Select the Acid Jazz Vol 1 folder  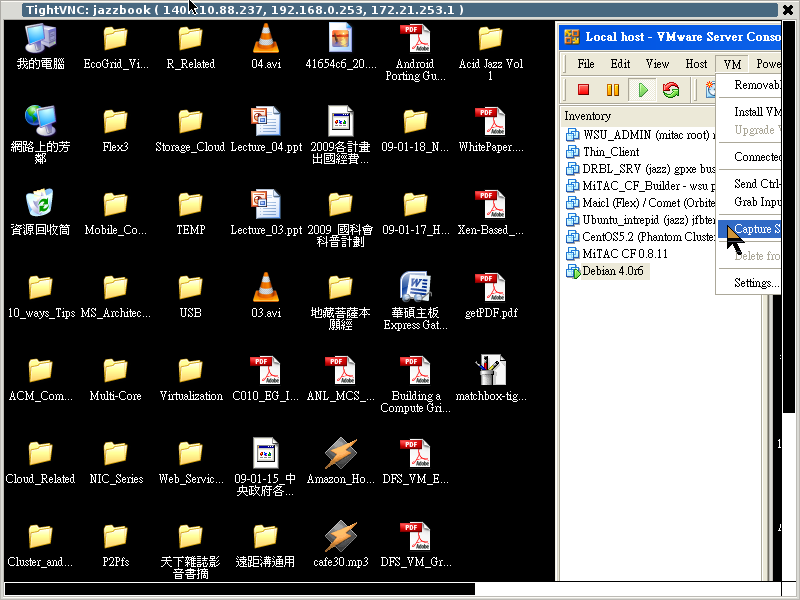490,53
